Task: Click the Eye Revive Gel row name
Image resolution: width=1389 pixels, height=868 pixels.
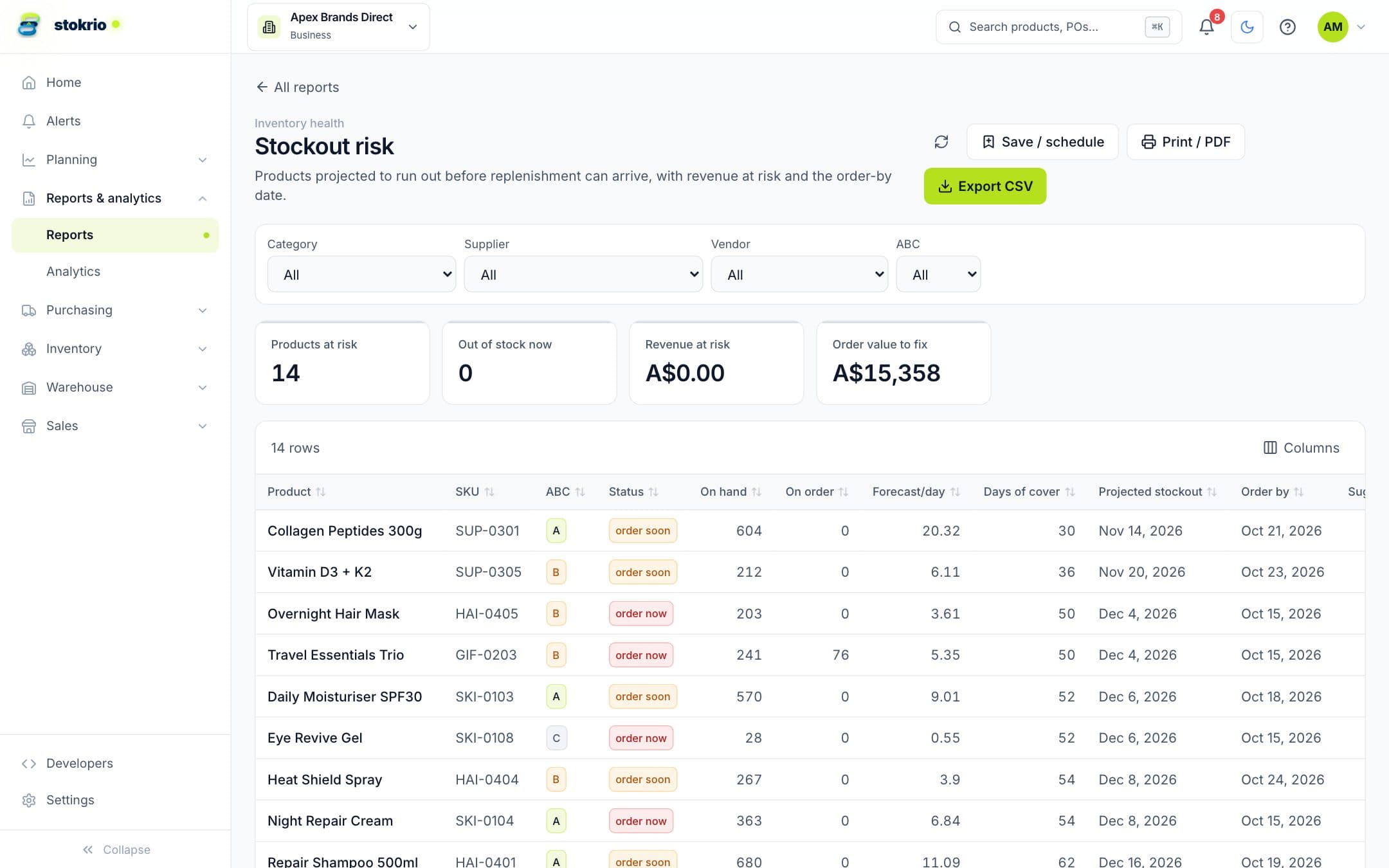Action: click(x=314, y=738)
